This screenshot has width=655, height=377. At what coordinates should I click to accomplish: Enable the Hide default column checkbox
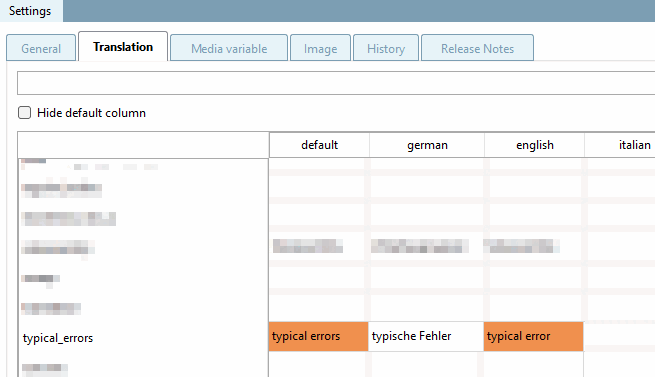pos(24,112)
